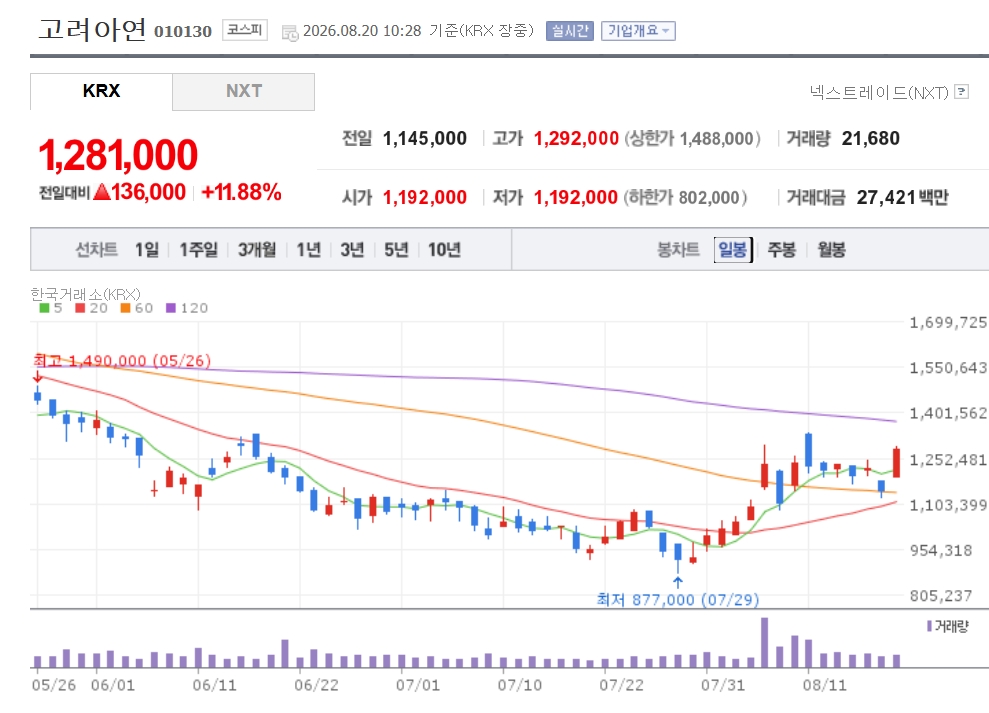This screenshot has width=989, height=713.
Task: Click the 봉차트 label
Action: [678, 250]
